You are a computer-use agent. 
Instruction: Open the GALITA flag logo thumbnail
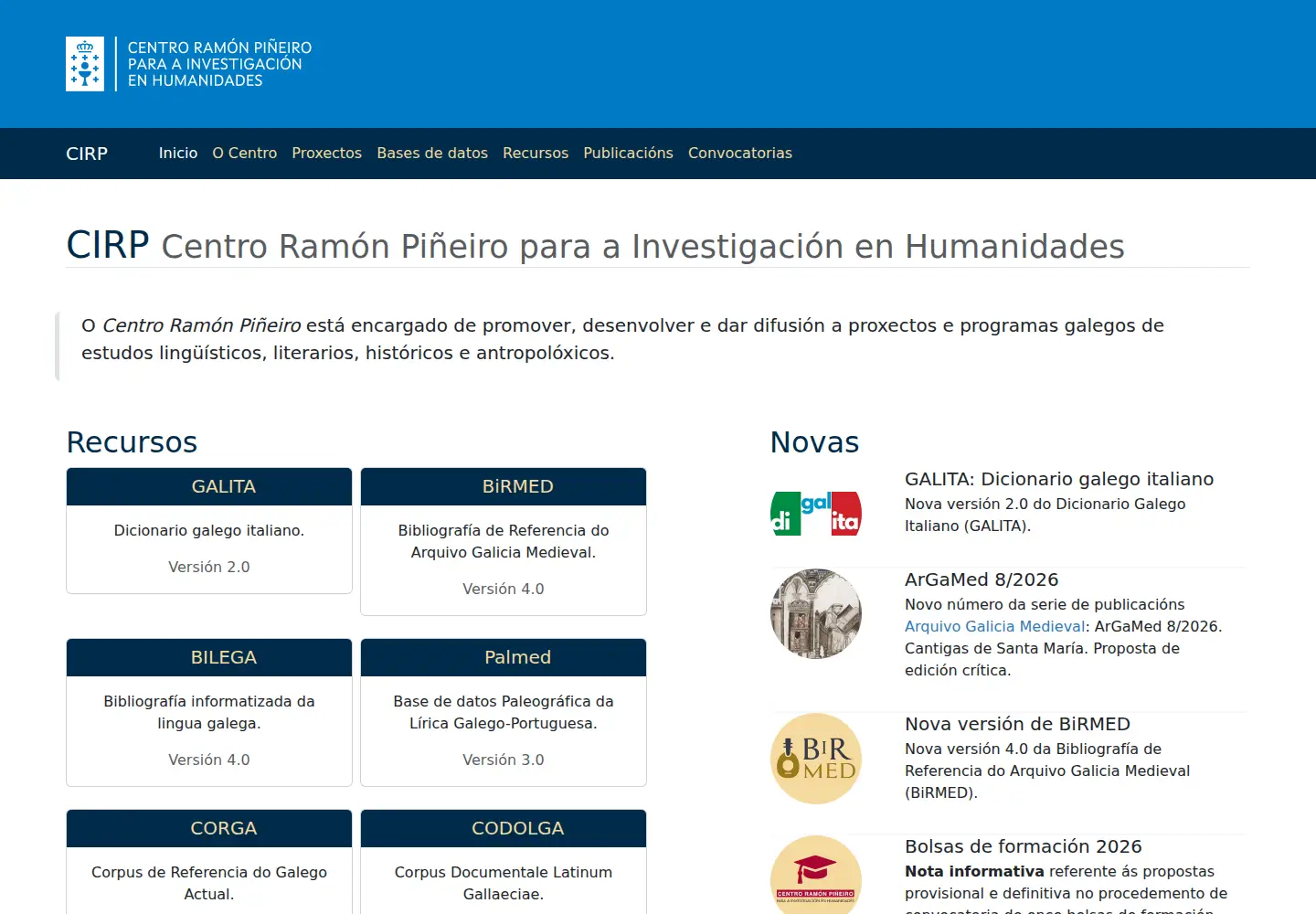click(816, 514)
